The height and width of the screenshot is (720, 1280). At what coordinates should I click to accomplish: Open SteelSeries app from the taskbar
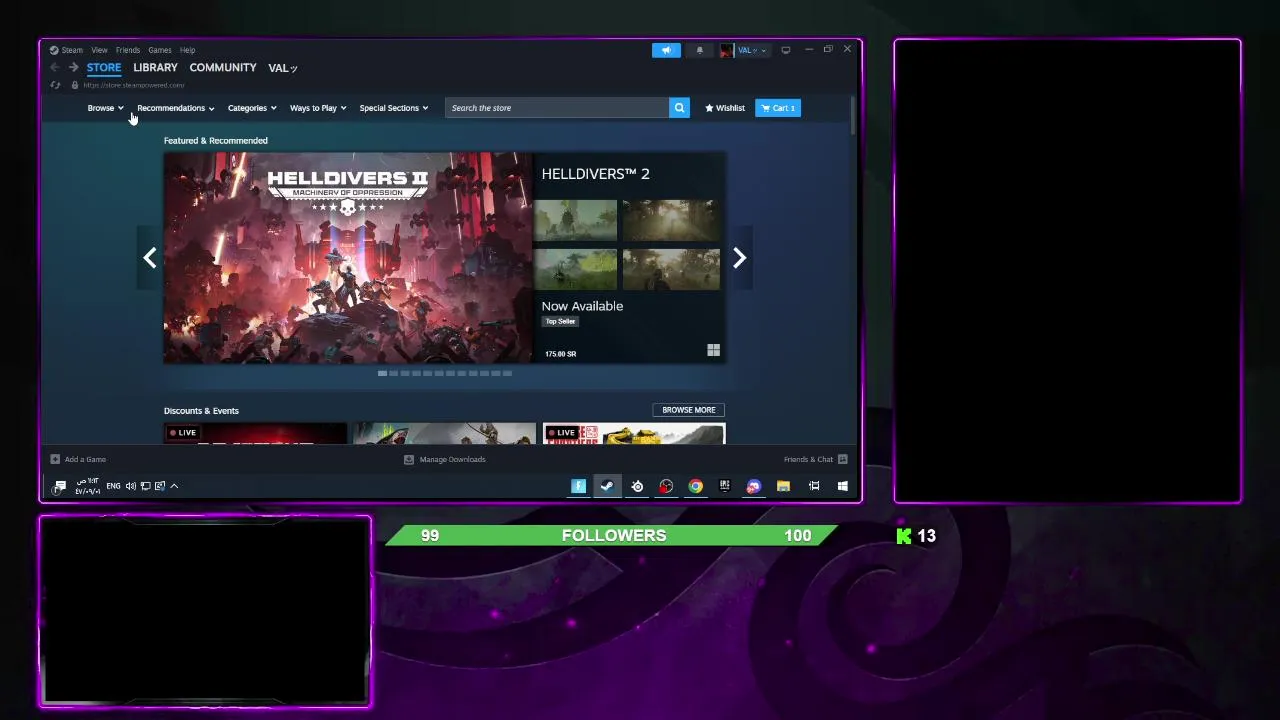point(637,486)
